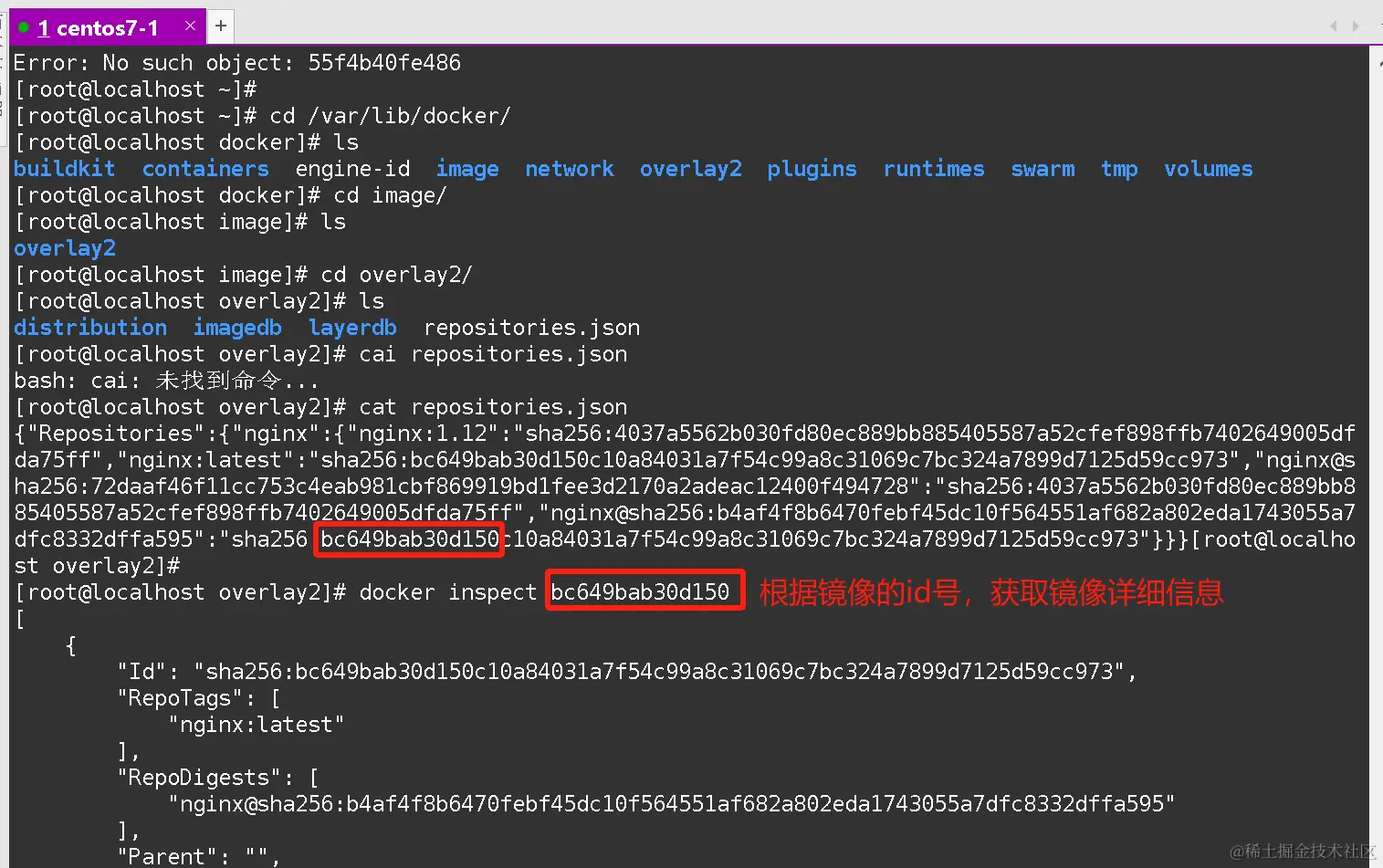Image resolution: width=1383 pixels, height=868 pixels.
Task: Click 'buildkit' in the docker directory listing
Action: [65, 169]
